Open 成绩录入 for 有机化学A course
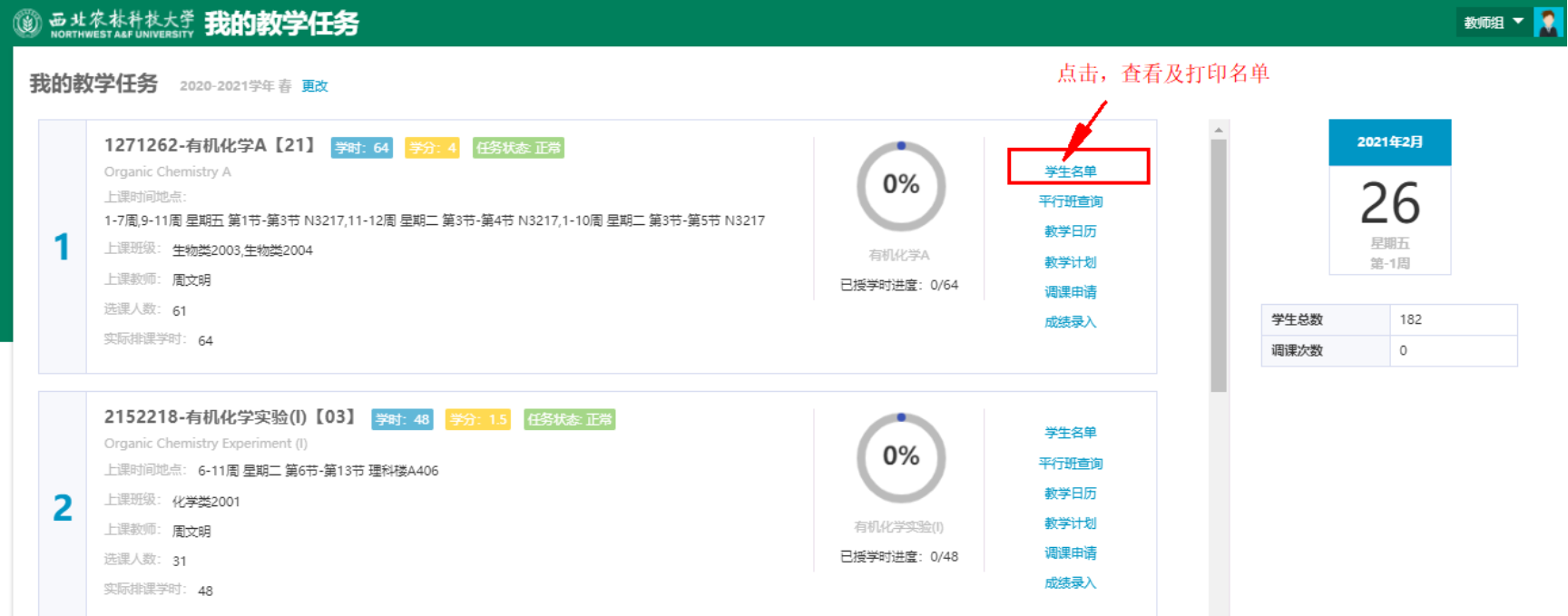This screenshot has height=616, width=1568. click(1071, 322)
